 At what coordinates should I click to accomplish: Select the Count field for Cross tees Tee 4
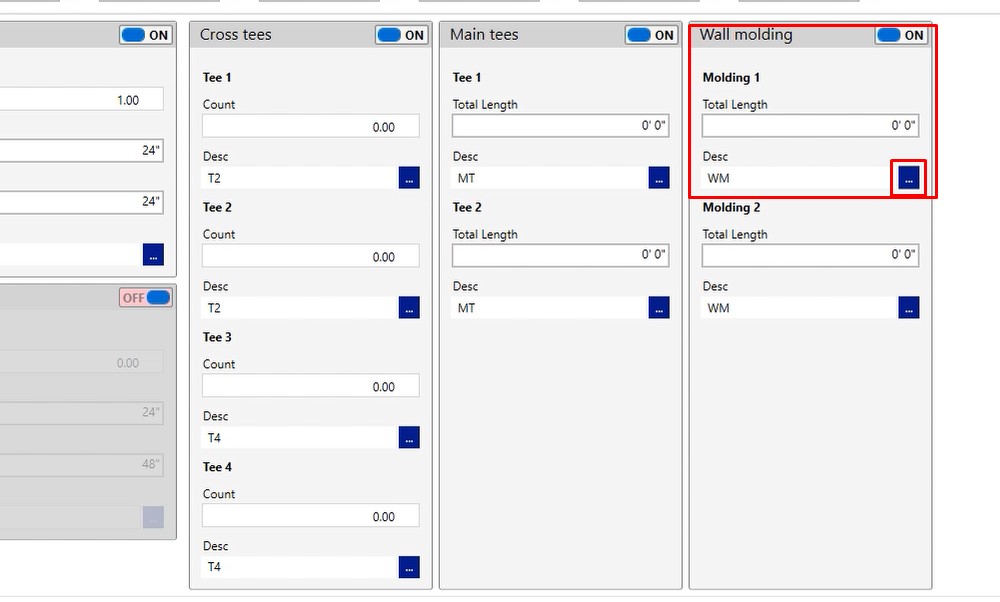coord(311,517)
